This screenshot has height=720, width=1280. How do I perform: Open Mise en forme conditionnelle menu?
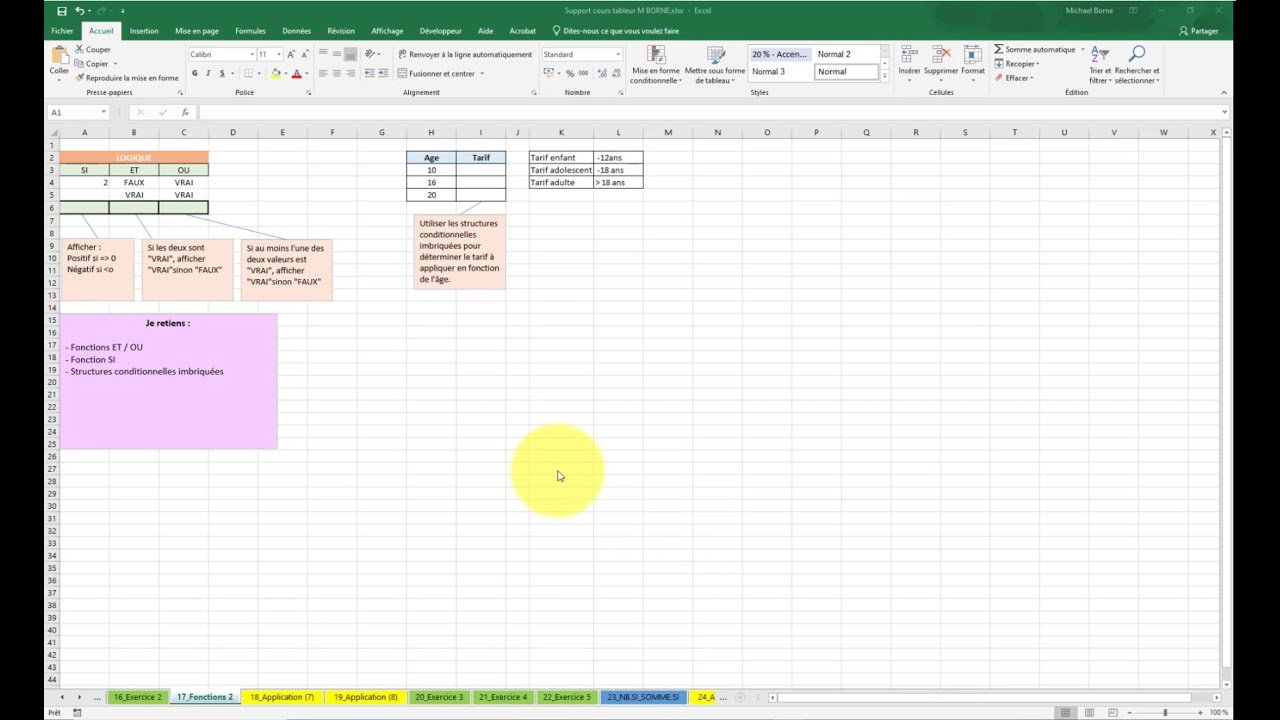coord(656,65)
